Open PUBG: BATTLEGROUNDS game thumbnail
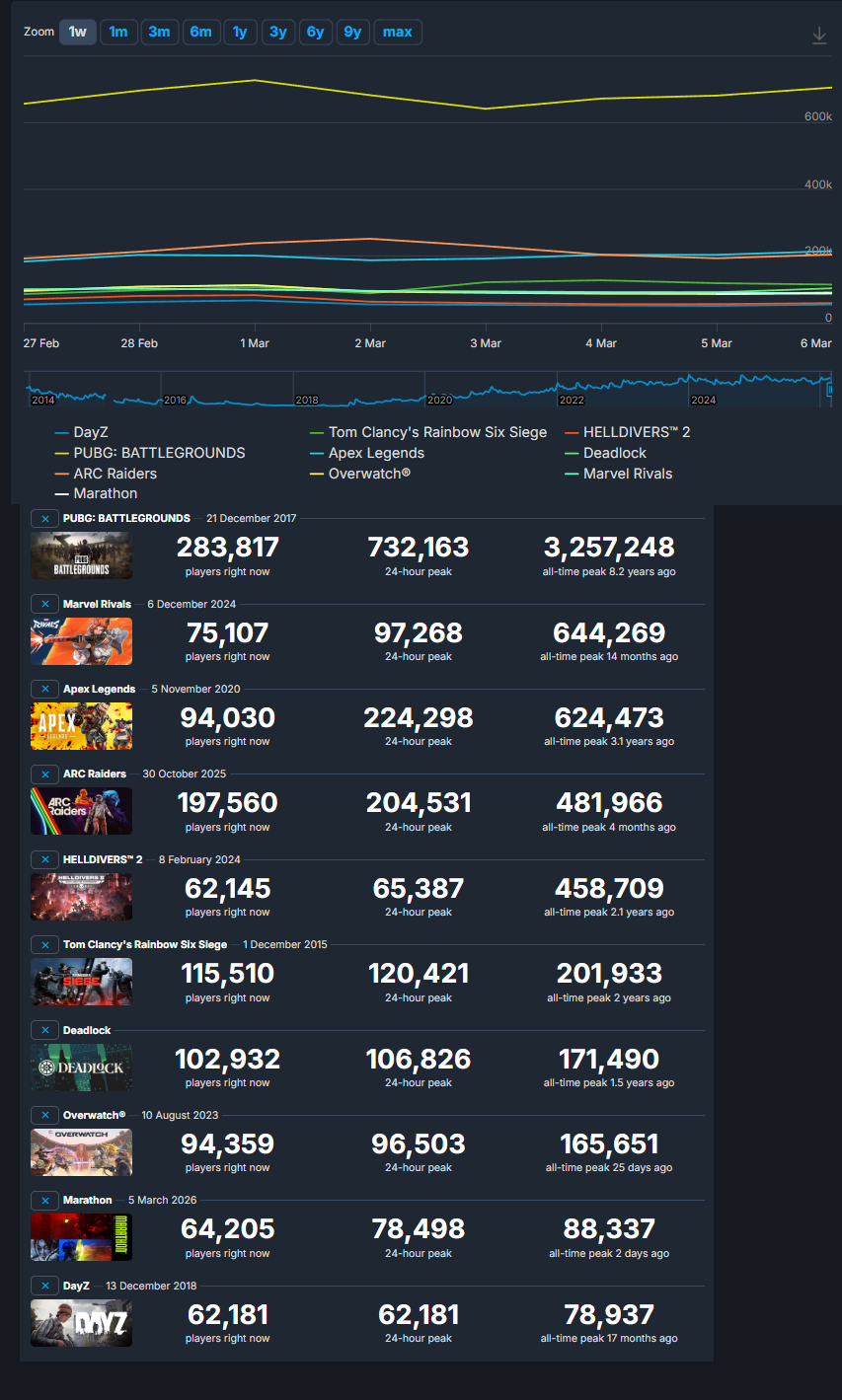Viewport: 842px width, 1400px height. pyautogui.click(x=82, y=555)
